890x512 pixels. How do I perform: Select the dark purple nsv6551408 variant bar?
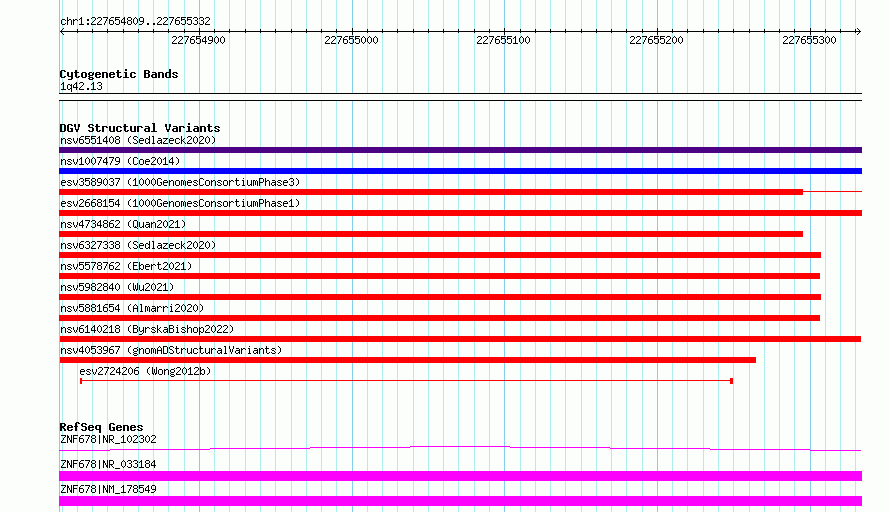460,150
